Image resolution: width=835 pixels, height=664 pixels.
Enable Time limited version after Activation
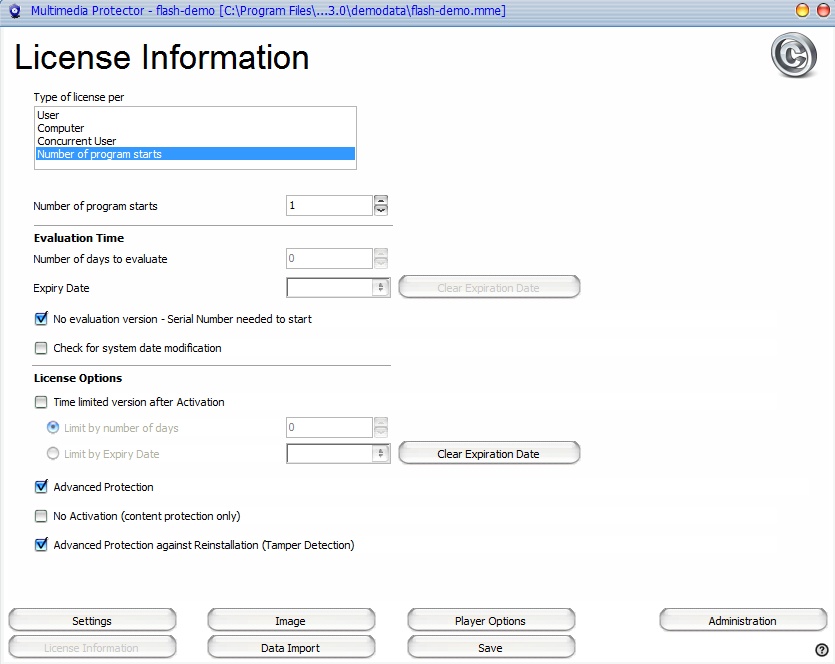pyautogui.click(x=41, y=402)
